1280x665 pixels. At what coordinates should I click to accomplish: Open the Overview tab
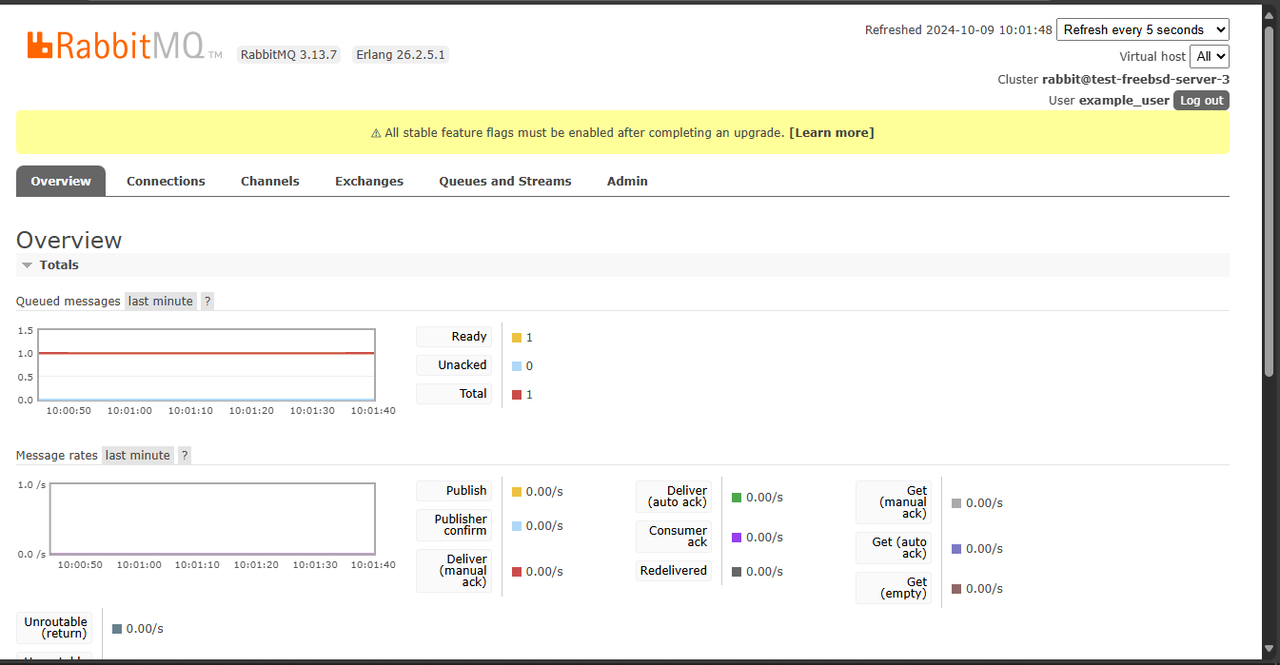tap(61, 181)
